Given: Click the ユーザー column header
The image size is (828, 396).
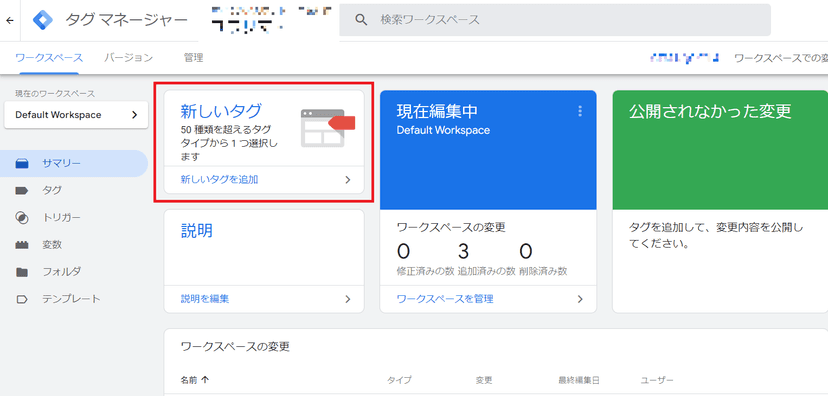Looking at the screenshot, I should point(657,380).
